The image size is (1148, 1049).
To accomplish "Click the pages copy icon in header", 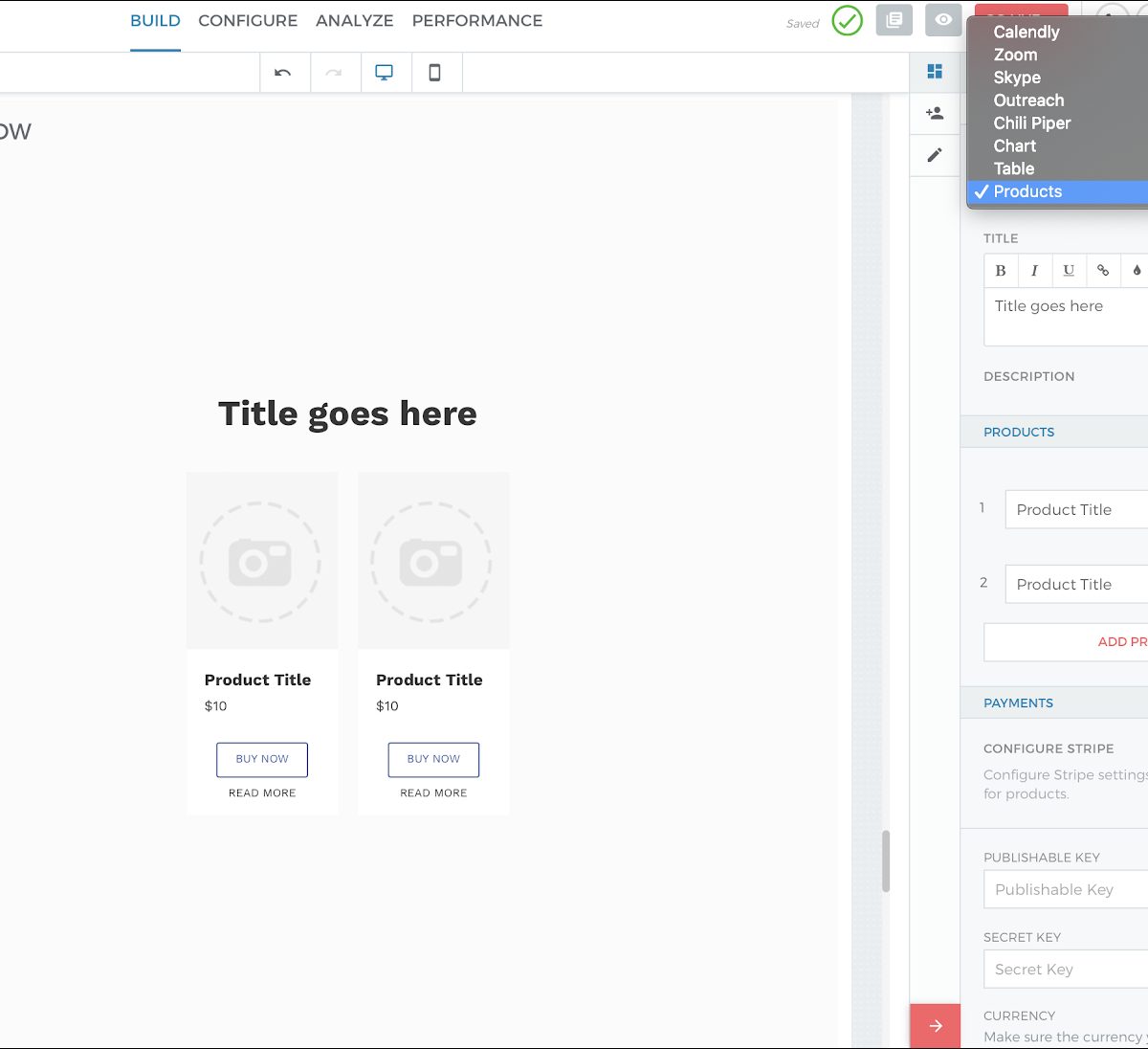I will [x=894, y=20].
